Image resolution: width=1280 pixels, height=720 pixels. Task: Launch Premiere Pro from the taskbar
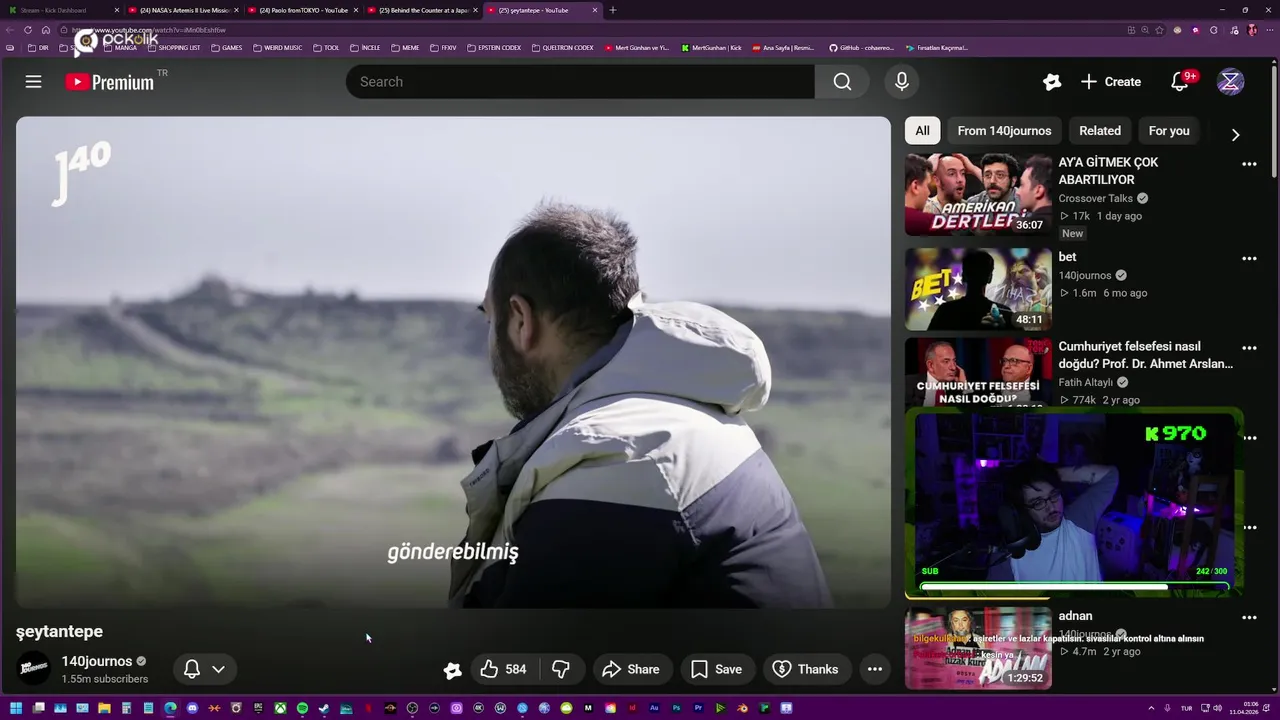click(x=698, y=709)
